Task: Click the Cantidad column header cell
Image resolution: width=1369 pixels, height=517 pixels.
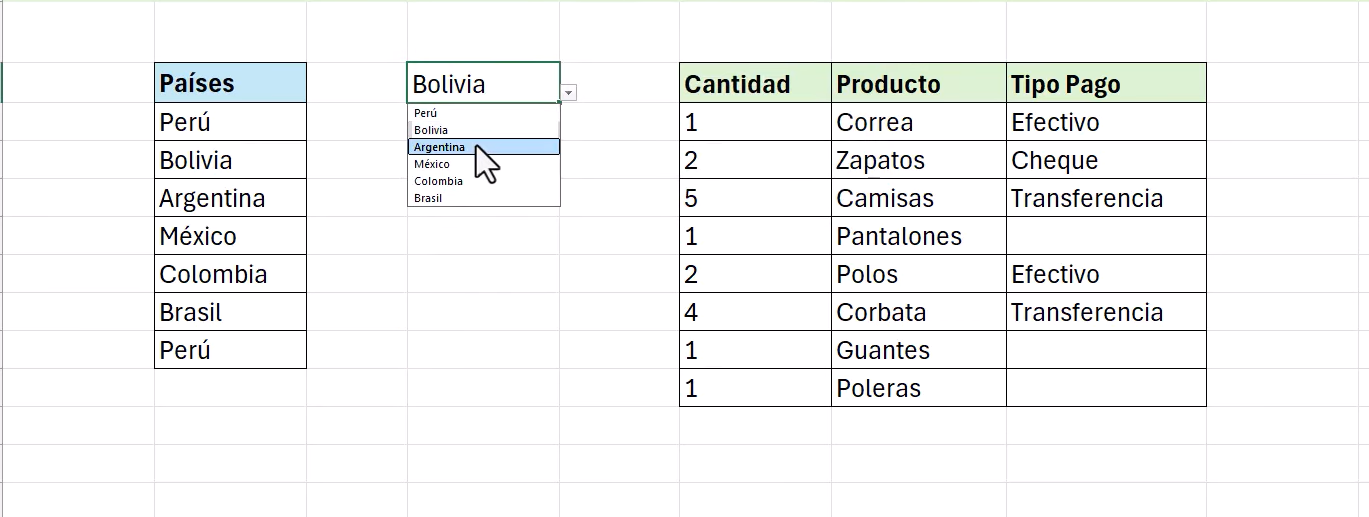Action: coord(755,84)
